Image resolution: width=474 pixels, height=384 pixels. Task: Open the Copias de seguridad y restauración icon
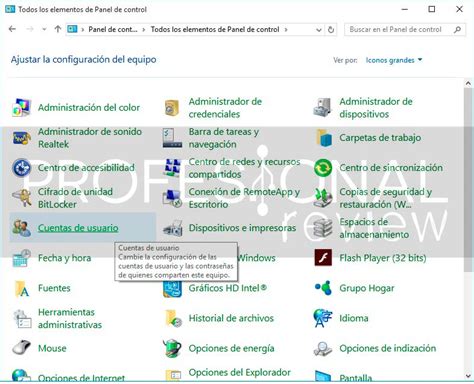coord(323,198)
